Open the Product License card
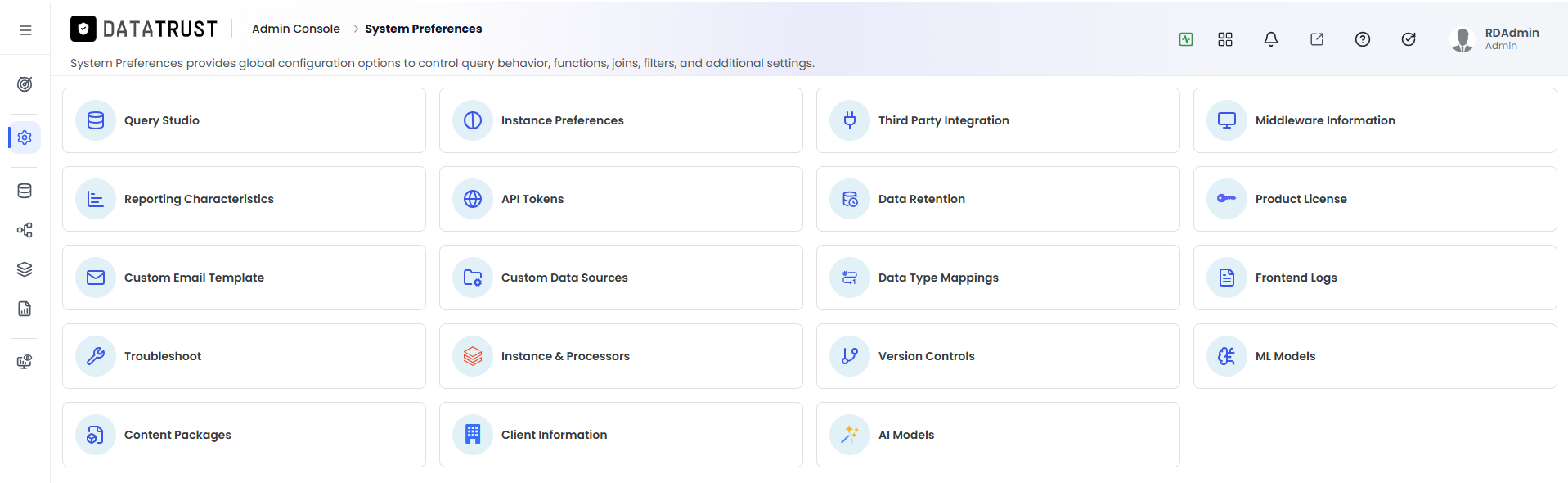1568x483 pixels. pyautogui.click(x=1375, y=199)
